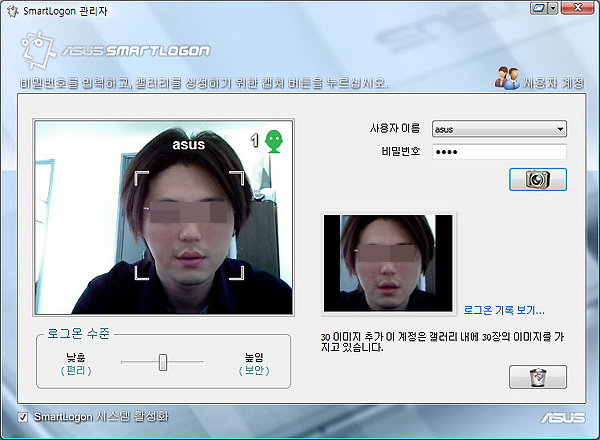Click the 비밀번호 field label

point(401,152)
